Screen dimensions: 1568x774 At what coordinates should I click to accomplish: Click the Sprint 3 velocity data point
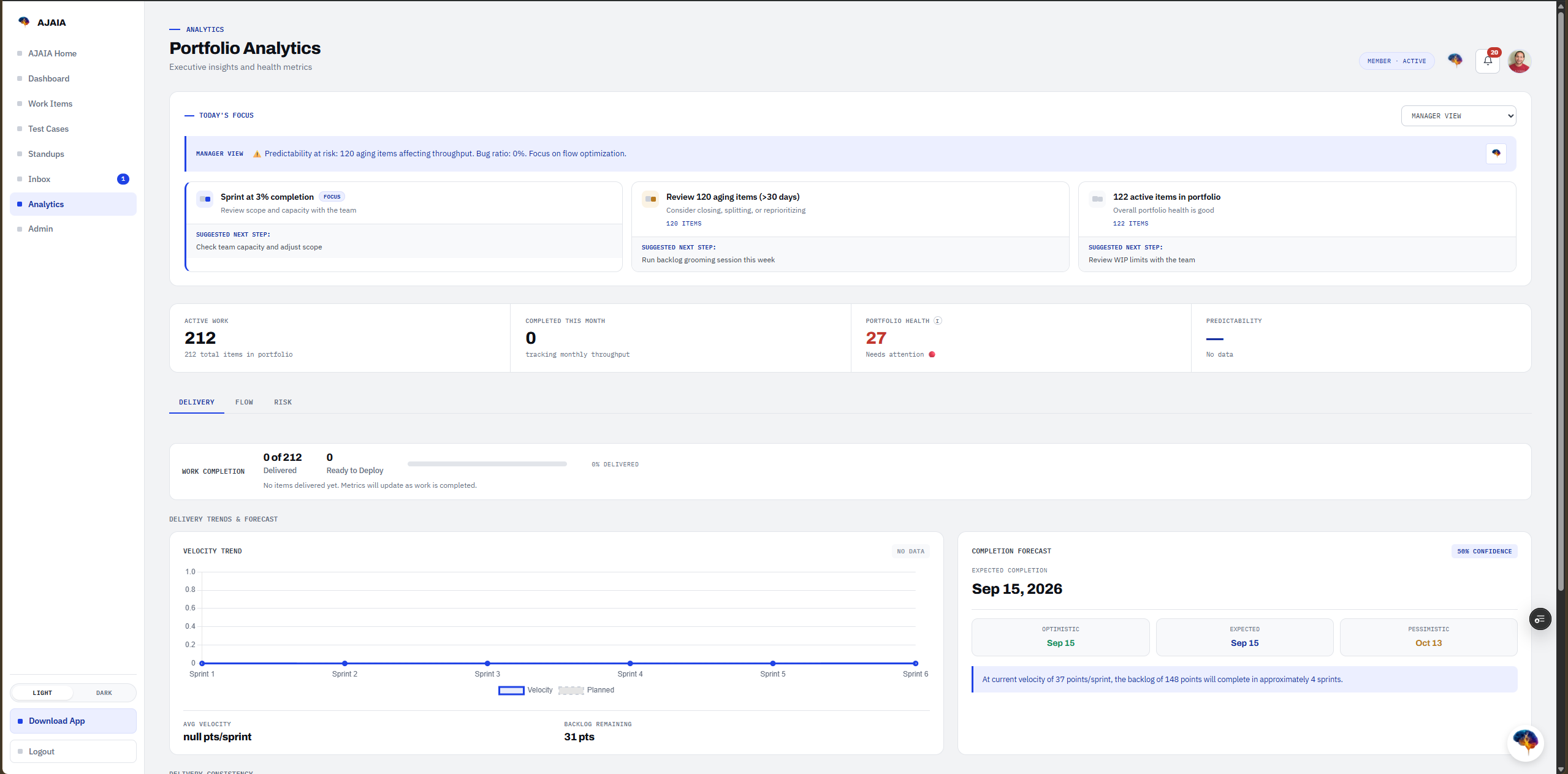pyautogui.click(x=487, y=663)
